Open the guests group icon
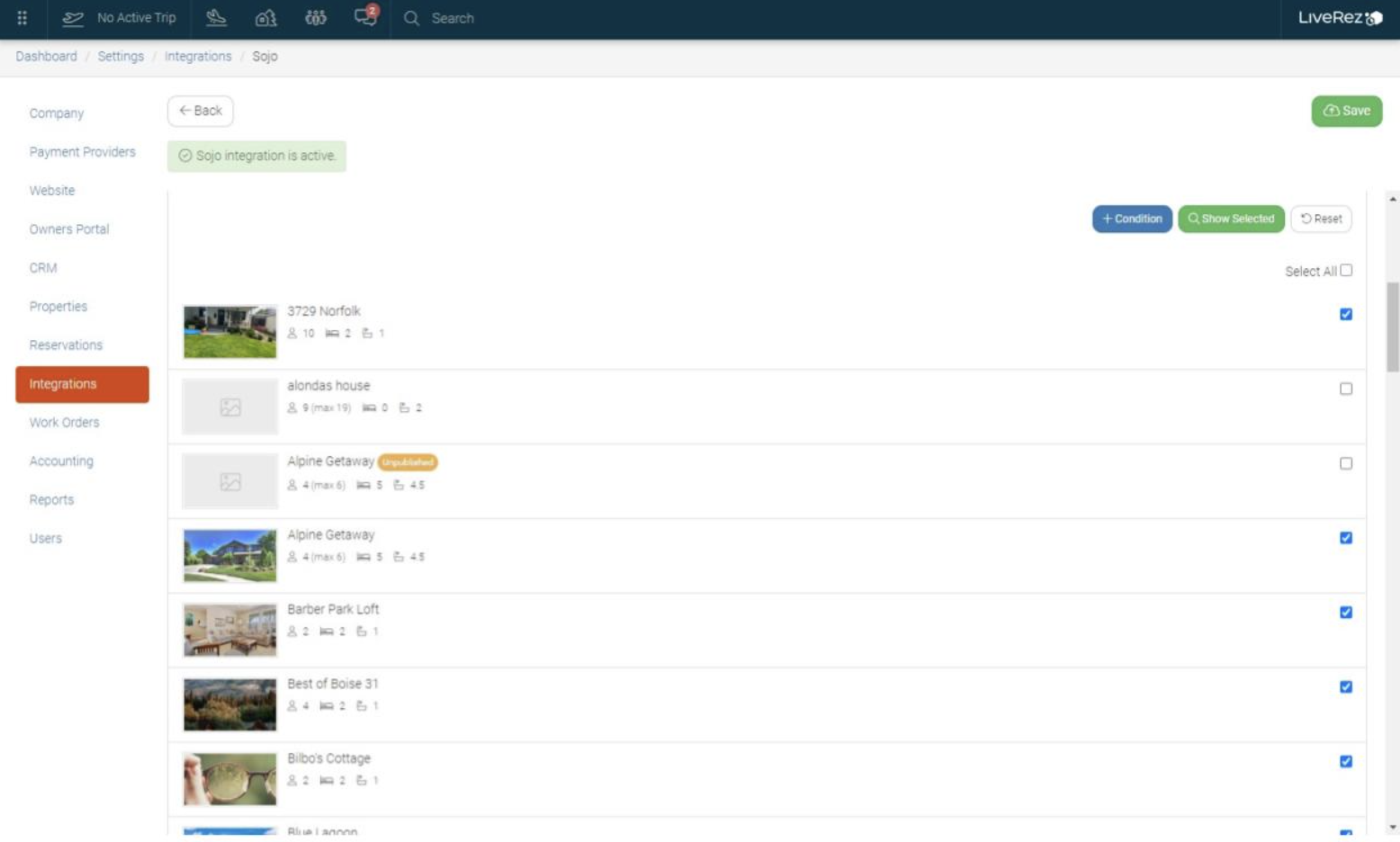 pyautogui.click(x=315, y=18)
